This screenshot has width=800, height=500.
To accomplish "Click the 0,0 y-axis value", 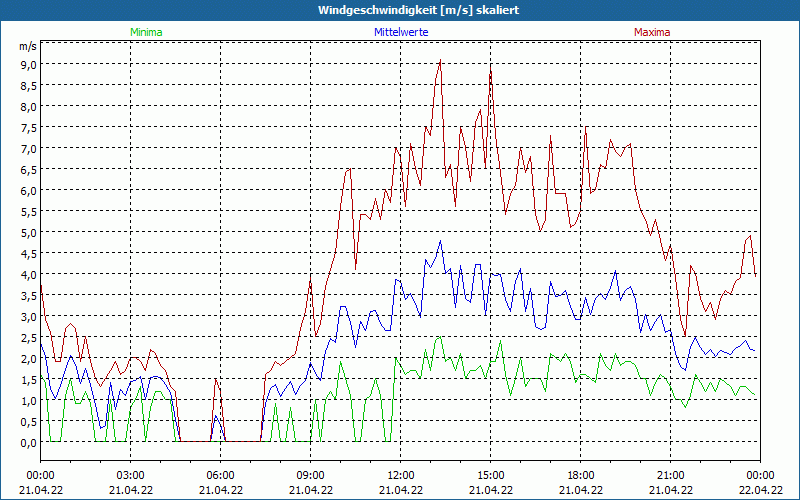I will pyautogui.click(x=28, y=443).
